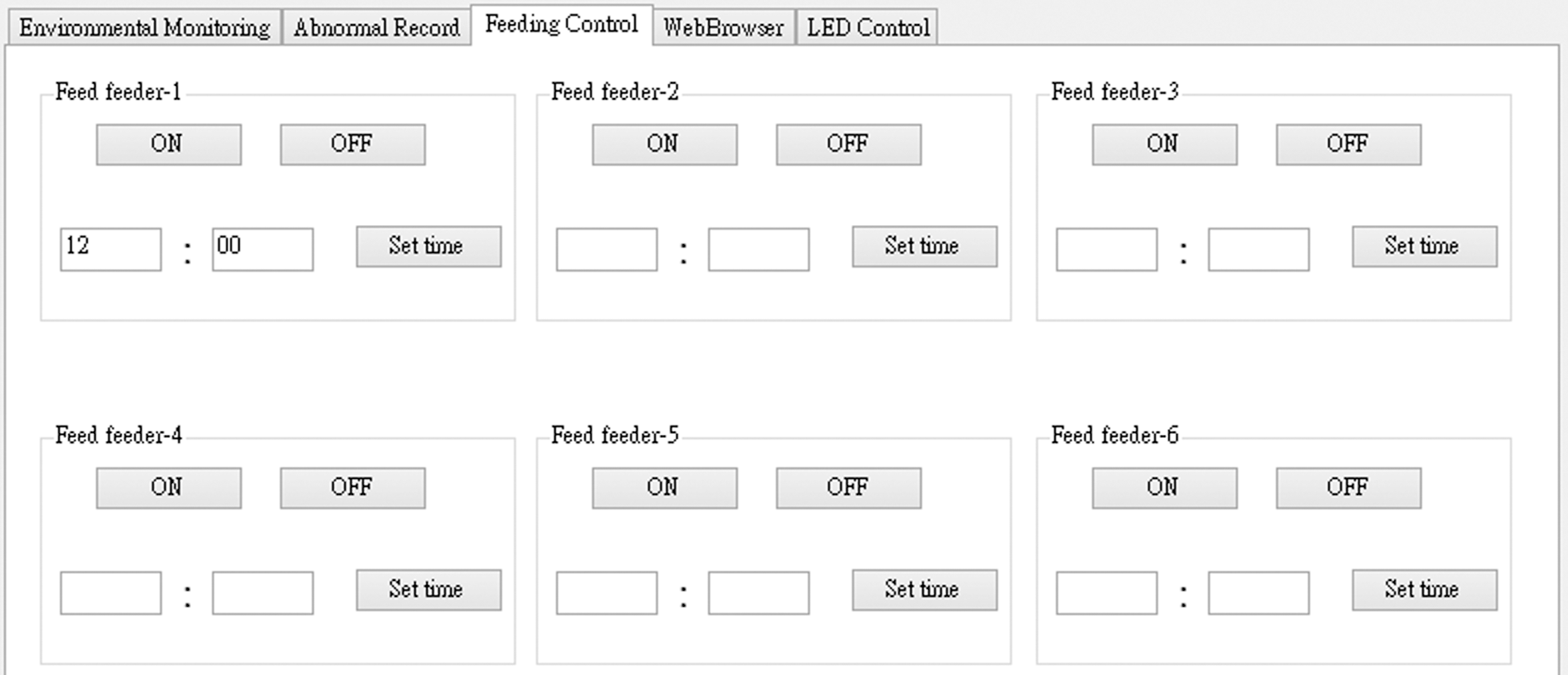
Task: Turn ON Feed feeder-1
Action: click(168, 145)
